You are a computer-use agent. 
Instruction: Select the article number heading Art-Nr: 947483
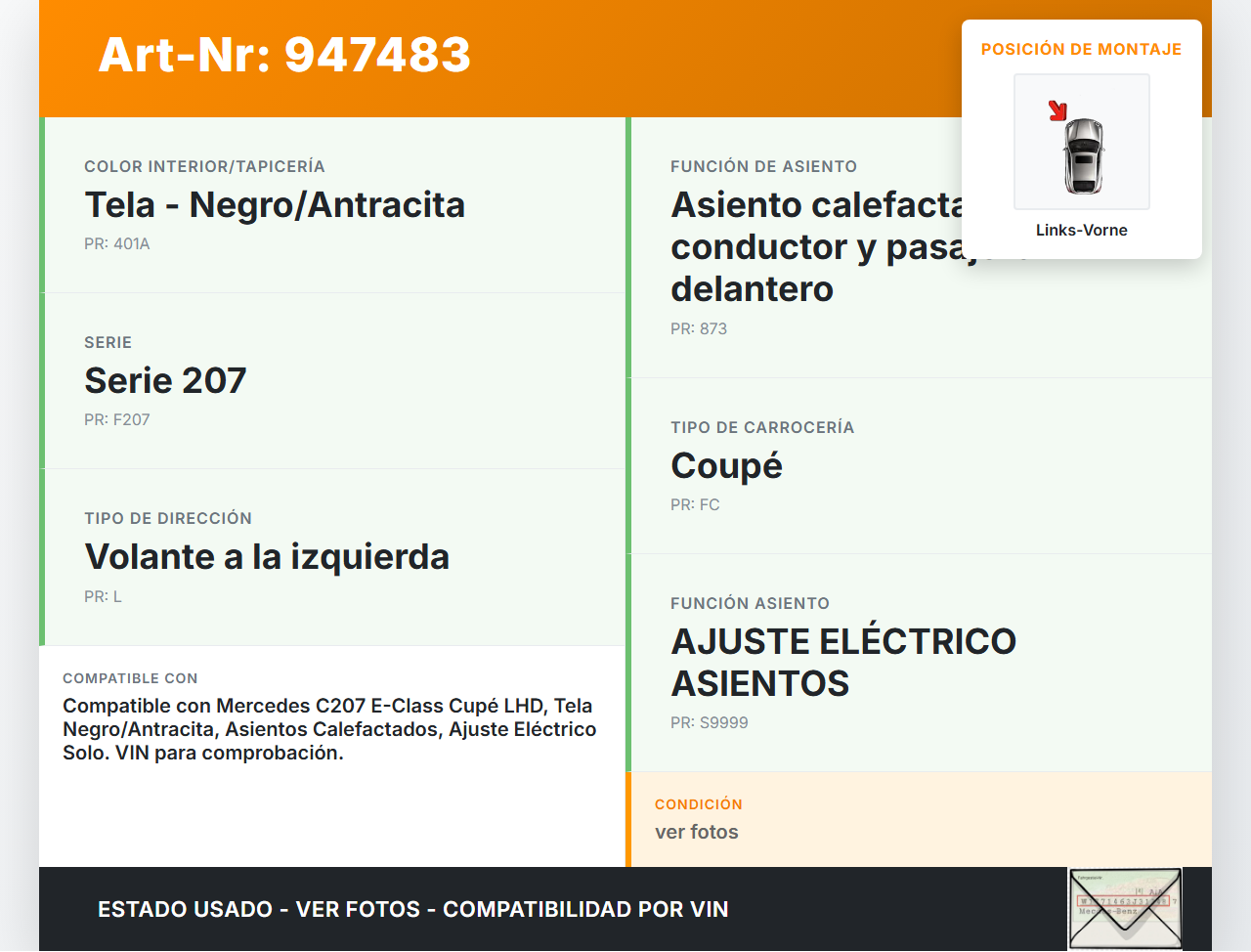[x=284, y=55]
